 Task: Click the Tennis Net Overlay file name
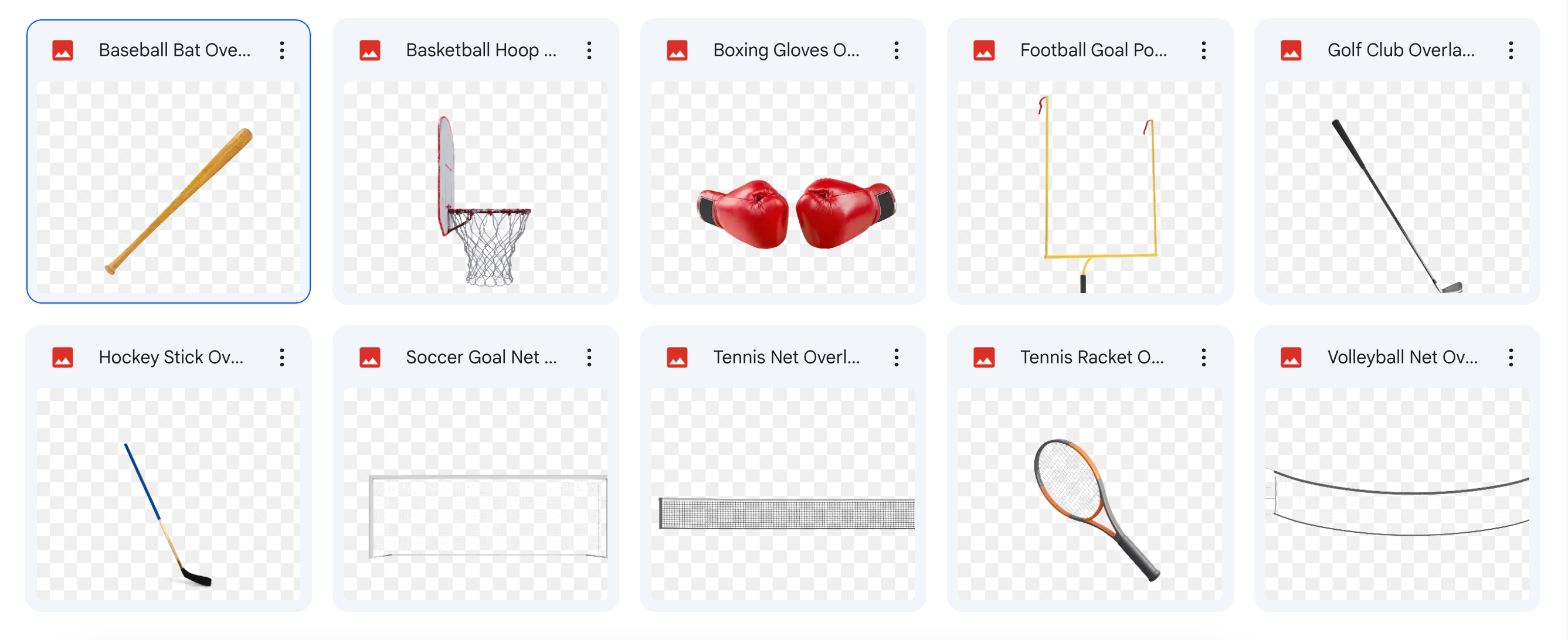point(786,358)
